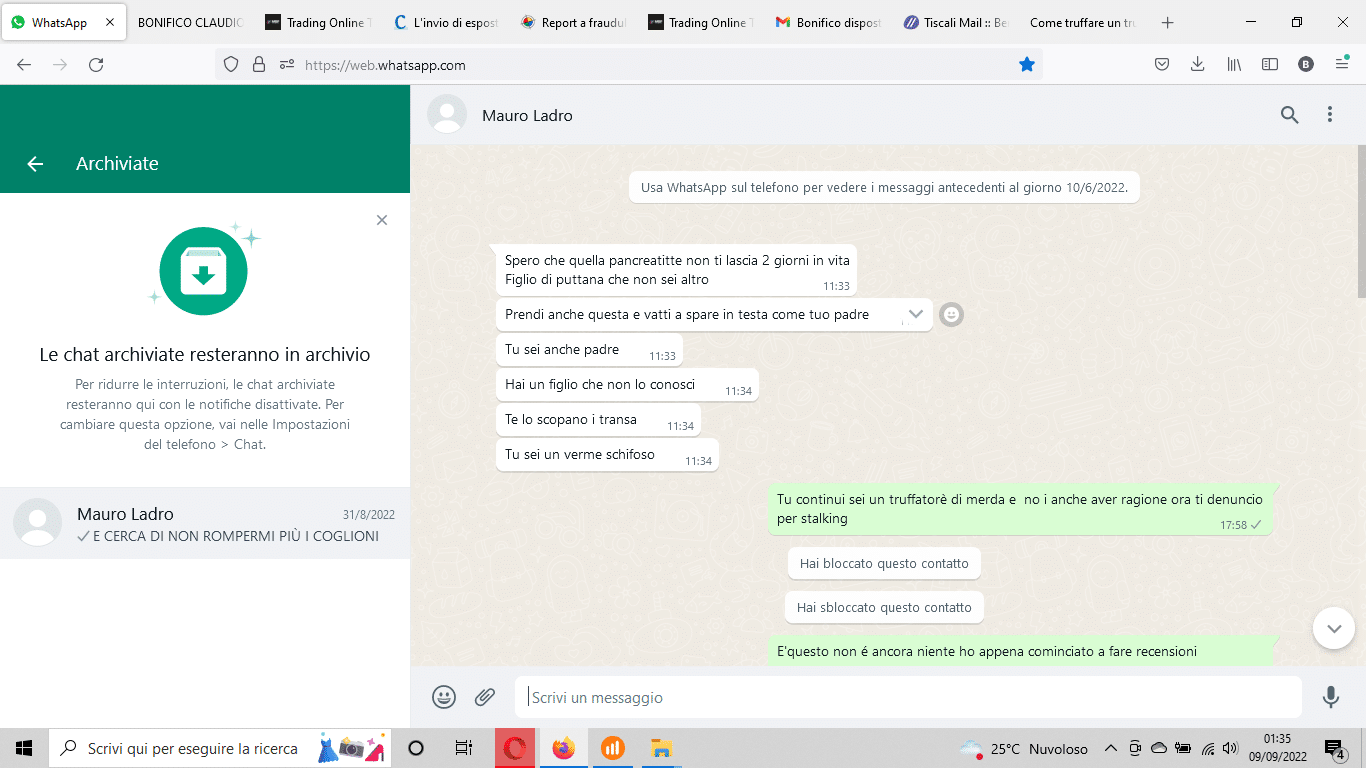The height and width of the screenshot is (768, 1366).
Task: Click the 'Hai sbloccato questo contatto' notice
Action: click(x=884, y=607)
